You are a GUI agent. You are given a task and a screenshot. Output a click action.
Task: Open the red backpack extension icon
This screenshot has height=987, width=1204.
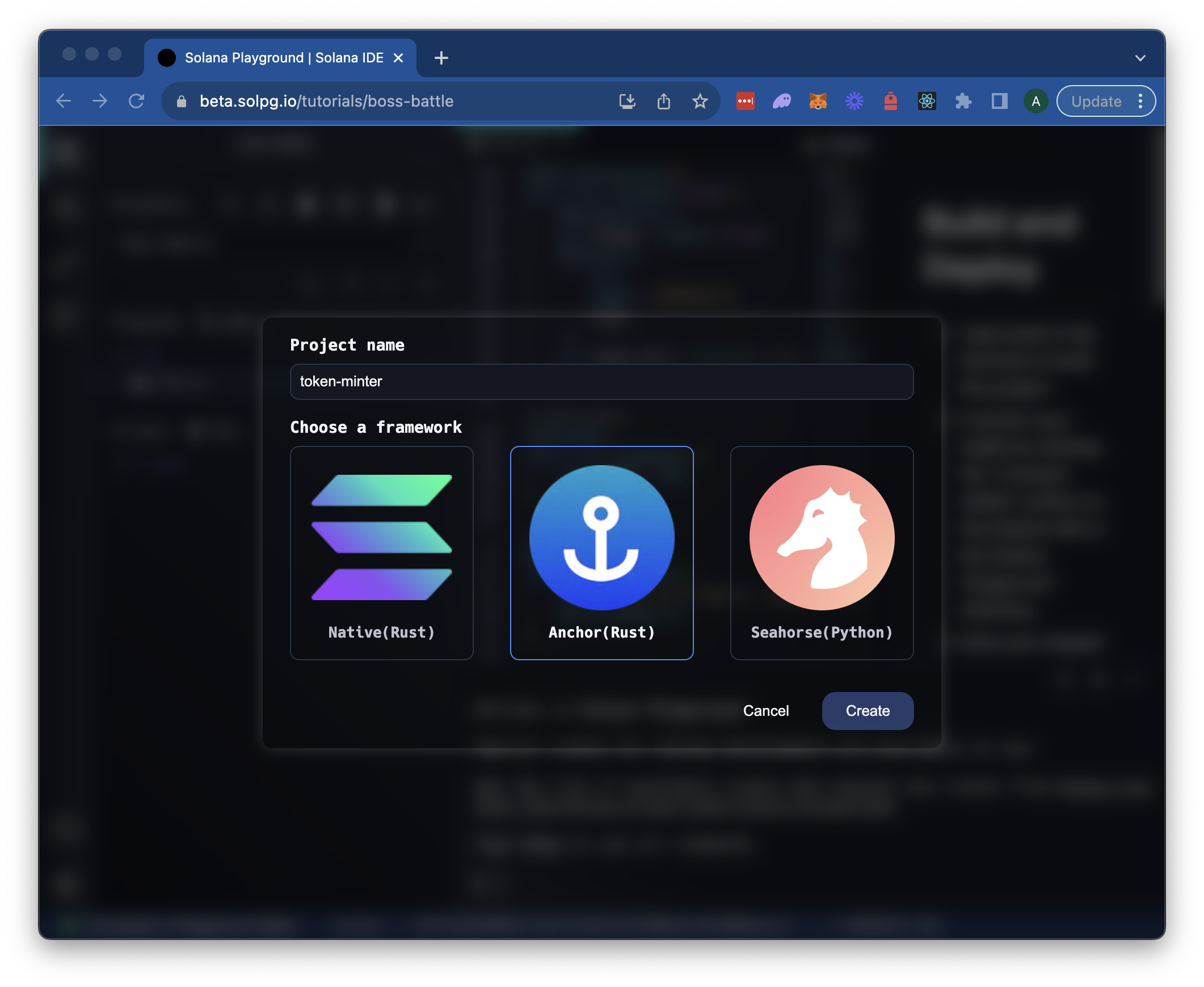pos(891,101)
